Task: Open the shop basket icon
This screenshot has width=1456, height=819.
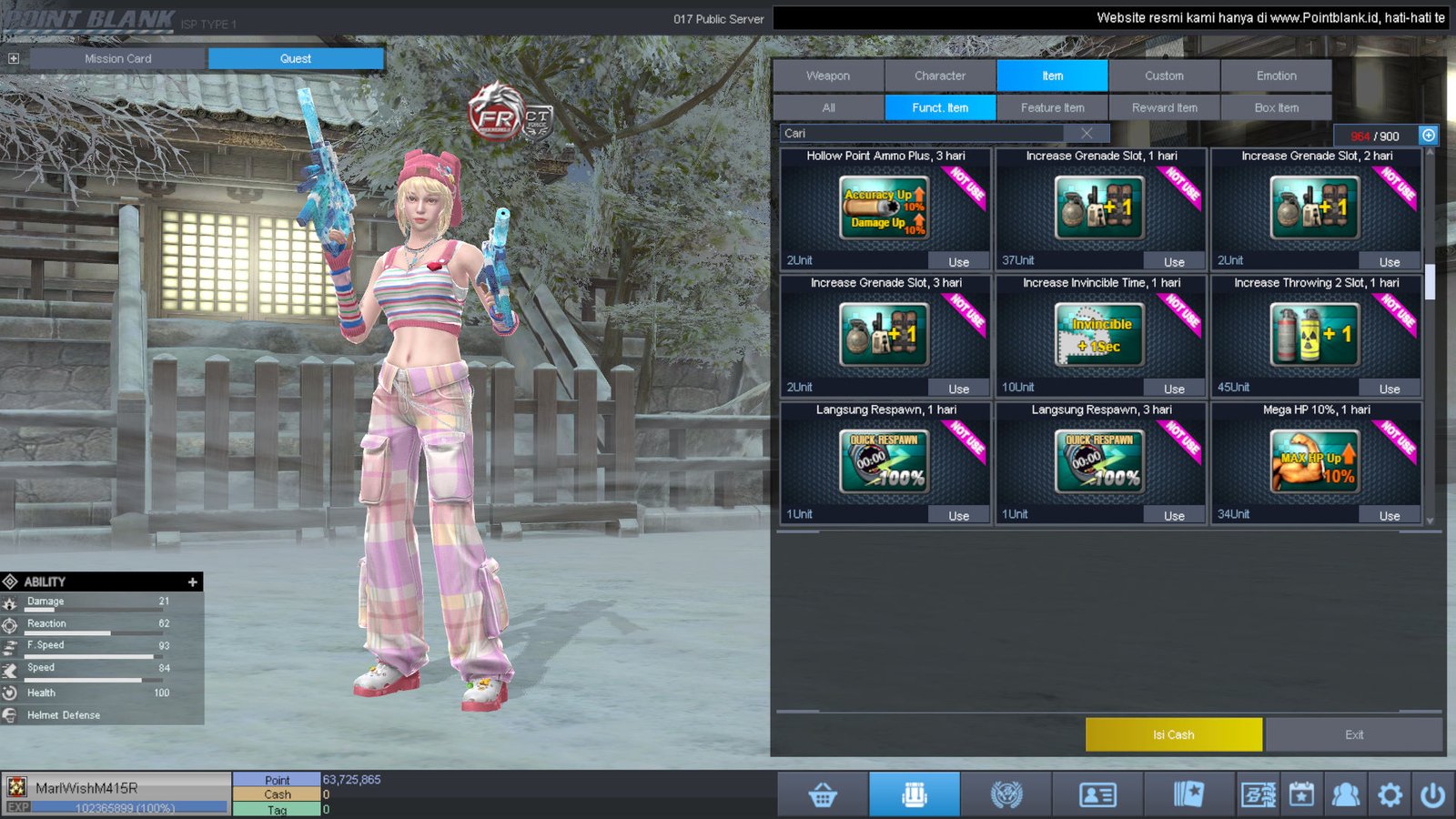Action: [823, 795]
